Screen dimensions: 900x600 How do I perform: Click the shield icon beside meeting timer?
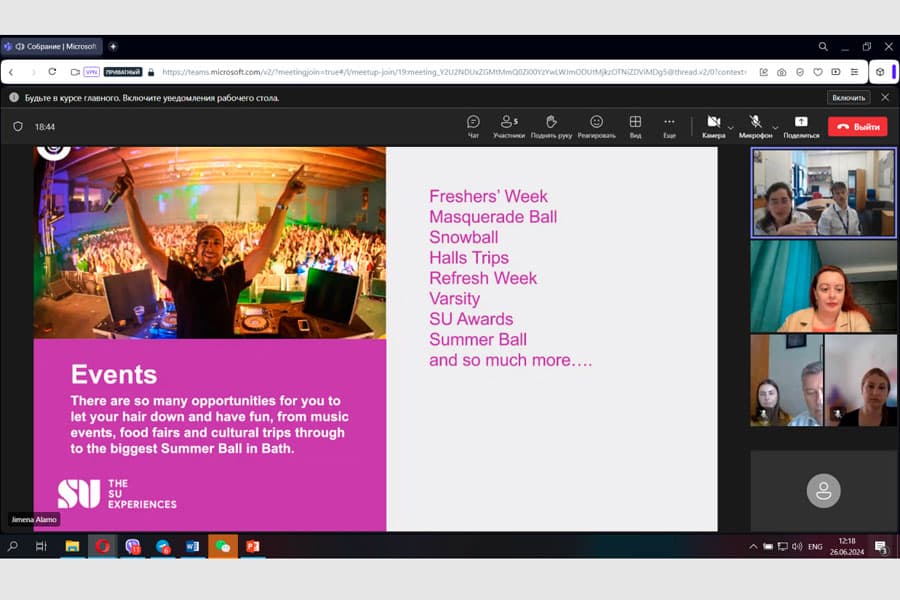[x=18, y=127]
